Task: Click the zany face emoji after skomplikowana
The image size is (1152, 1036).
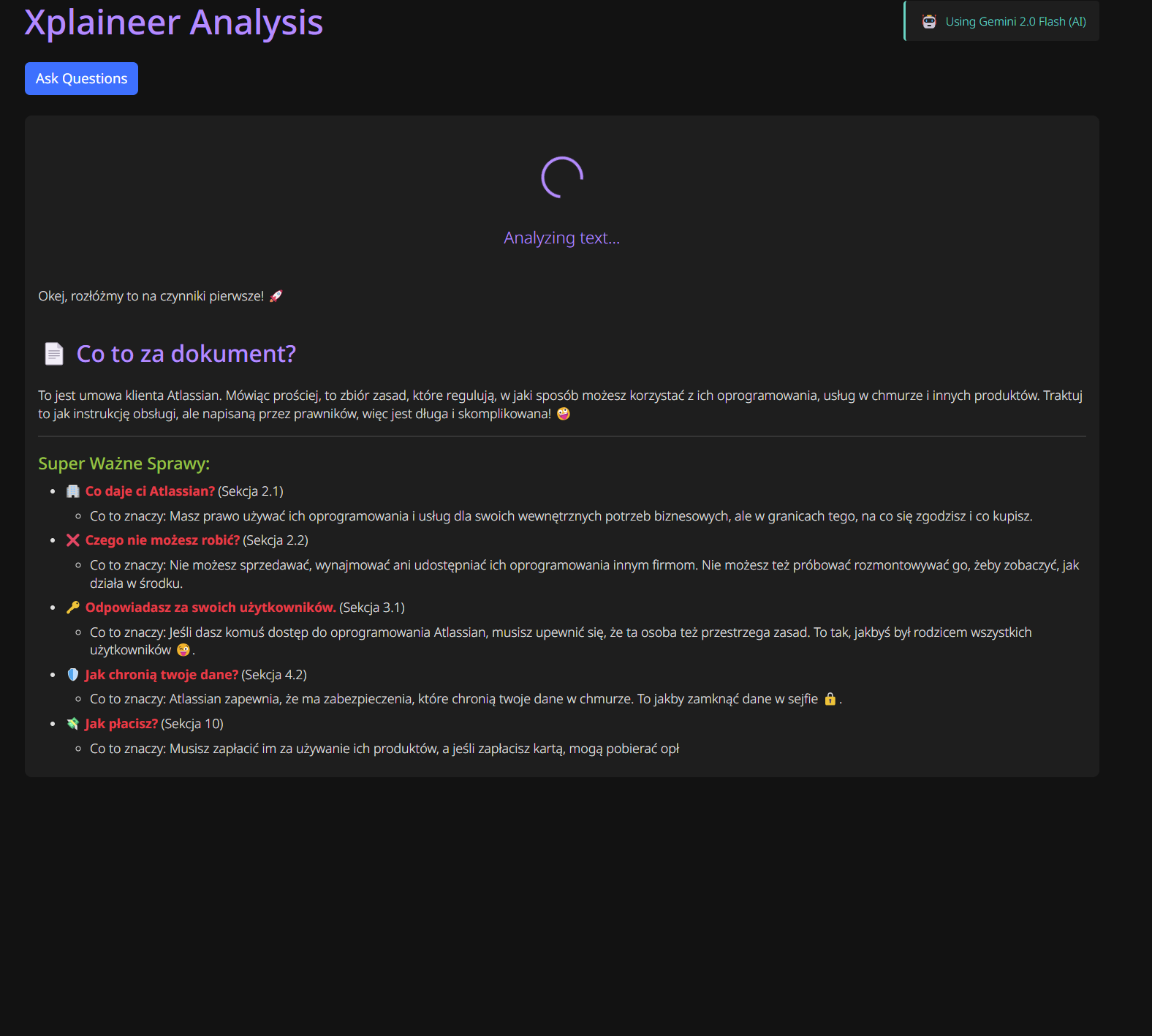Action: point(564,414)
